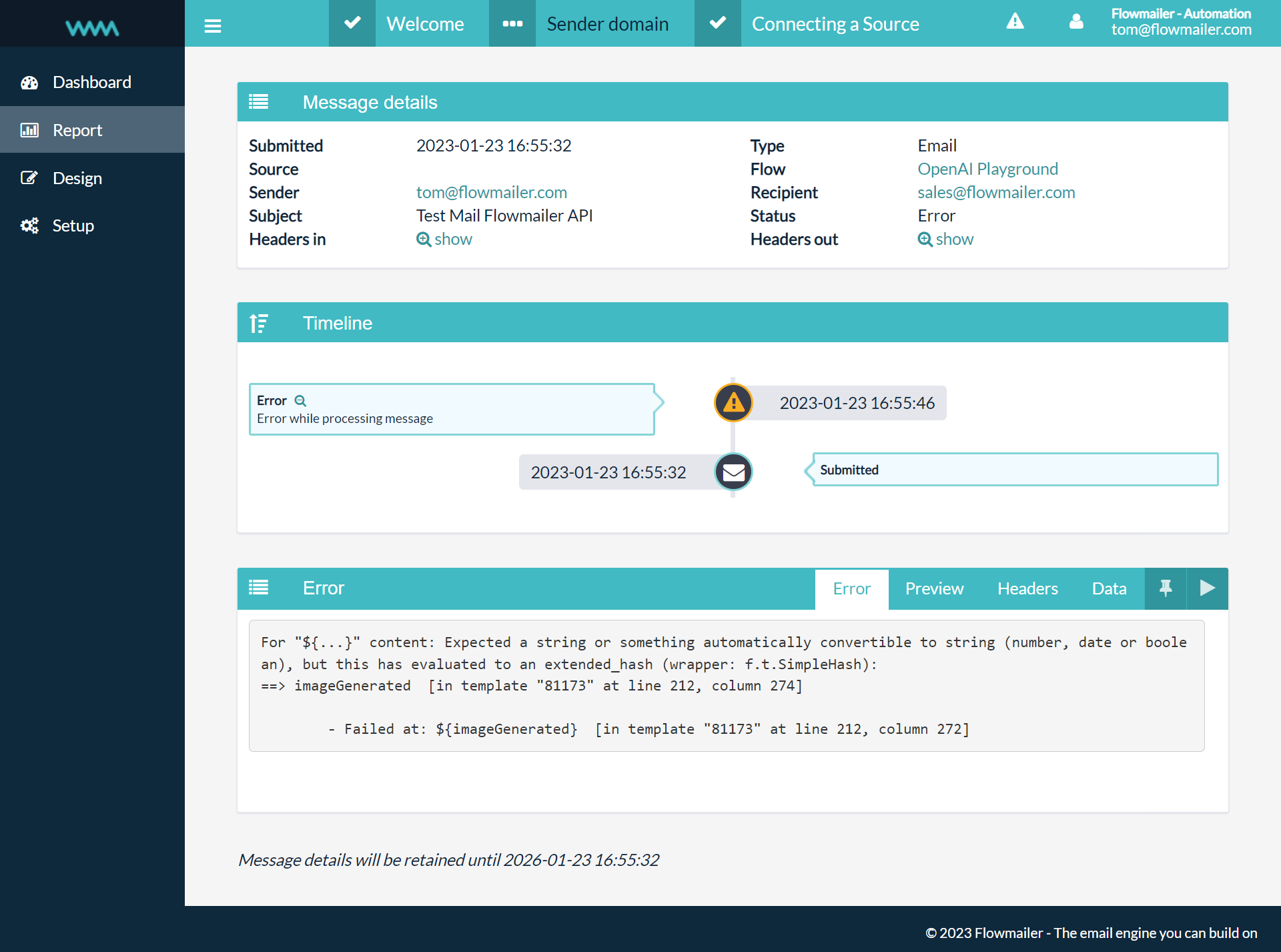Click the Setup gears icon
Screen dimensions: 1281x952
(x=29, y=225)
